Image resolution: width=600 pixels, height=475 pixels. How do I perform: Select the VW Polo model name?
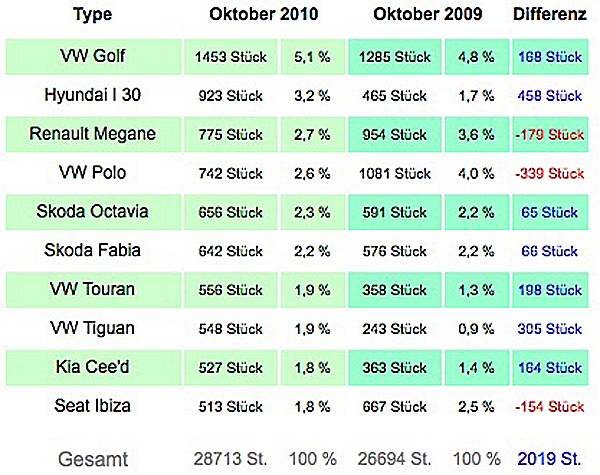pos(93,173)
